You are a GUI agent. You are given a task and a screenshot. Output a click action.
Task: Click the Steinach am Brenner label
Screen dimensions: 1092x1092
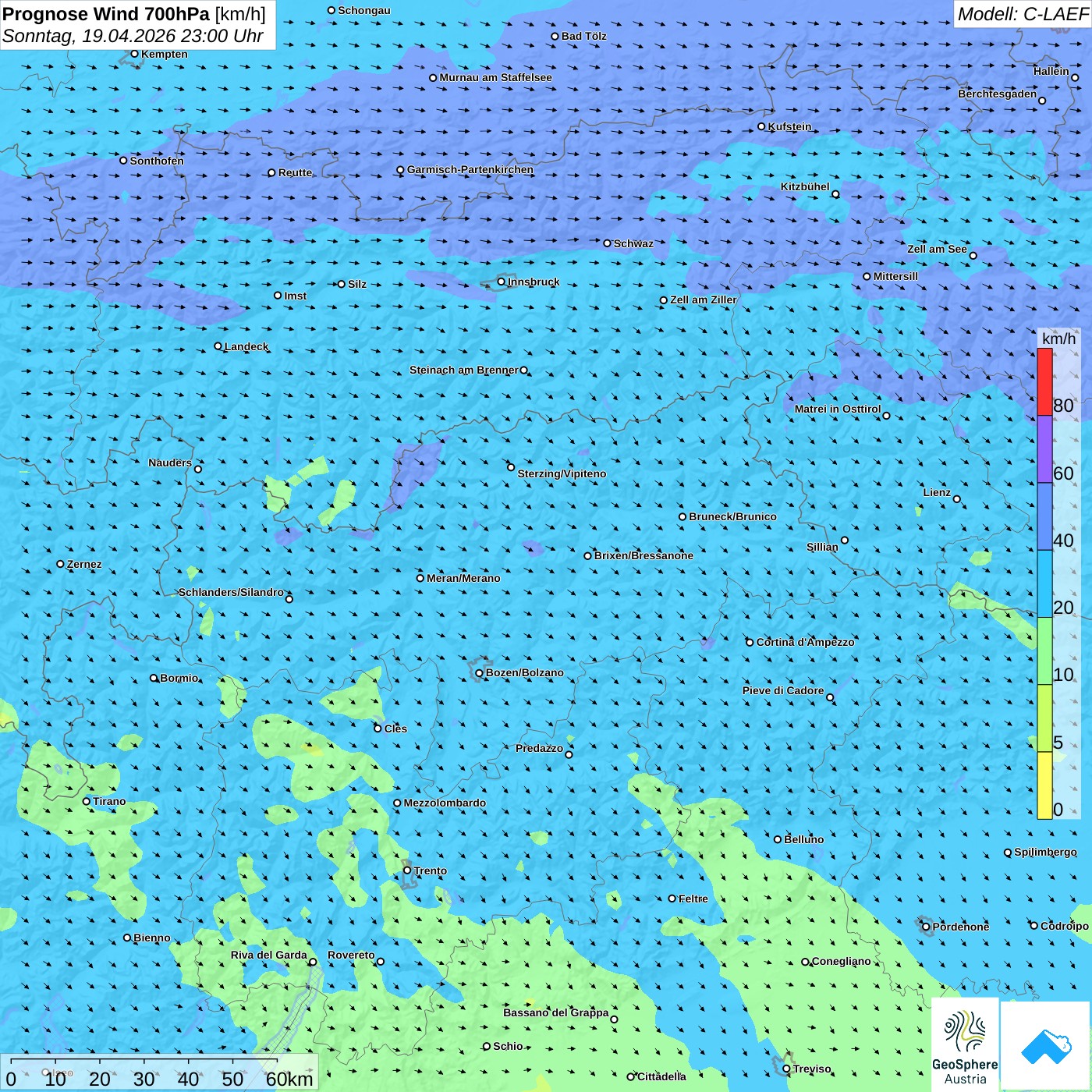[463, 370]
